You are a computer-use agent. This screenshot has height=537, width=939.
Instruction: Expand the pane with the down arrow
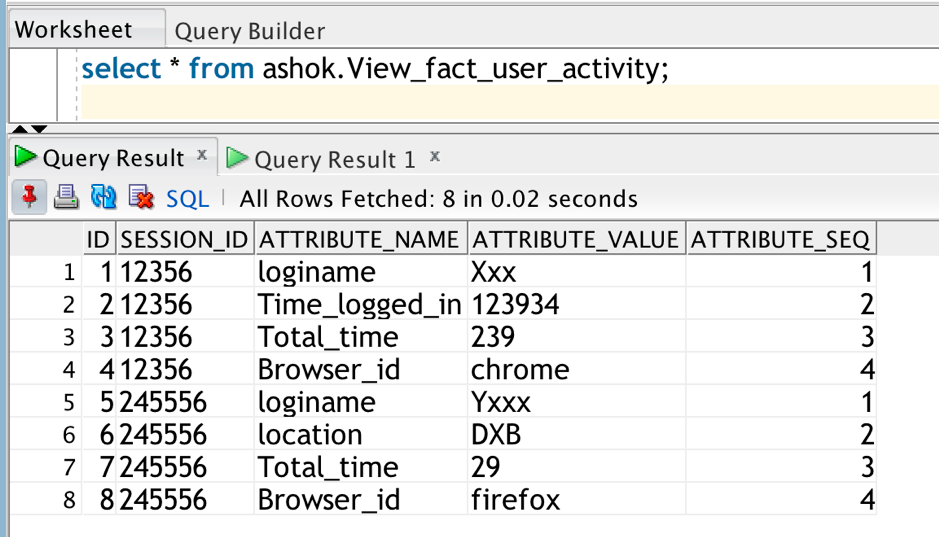tap(39, 129)
